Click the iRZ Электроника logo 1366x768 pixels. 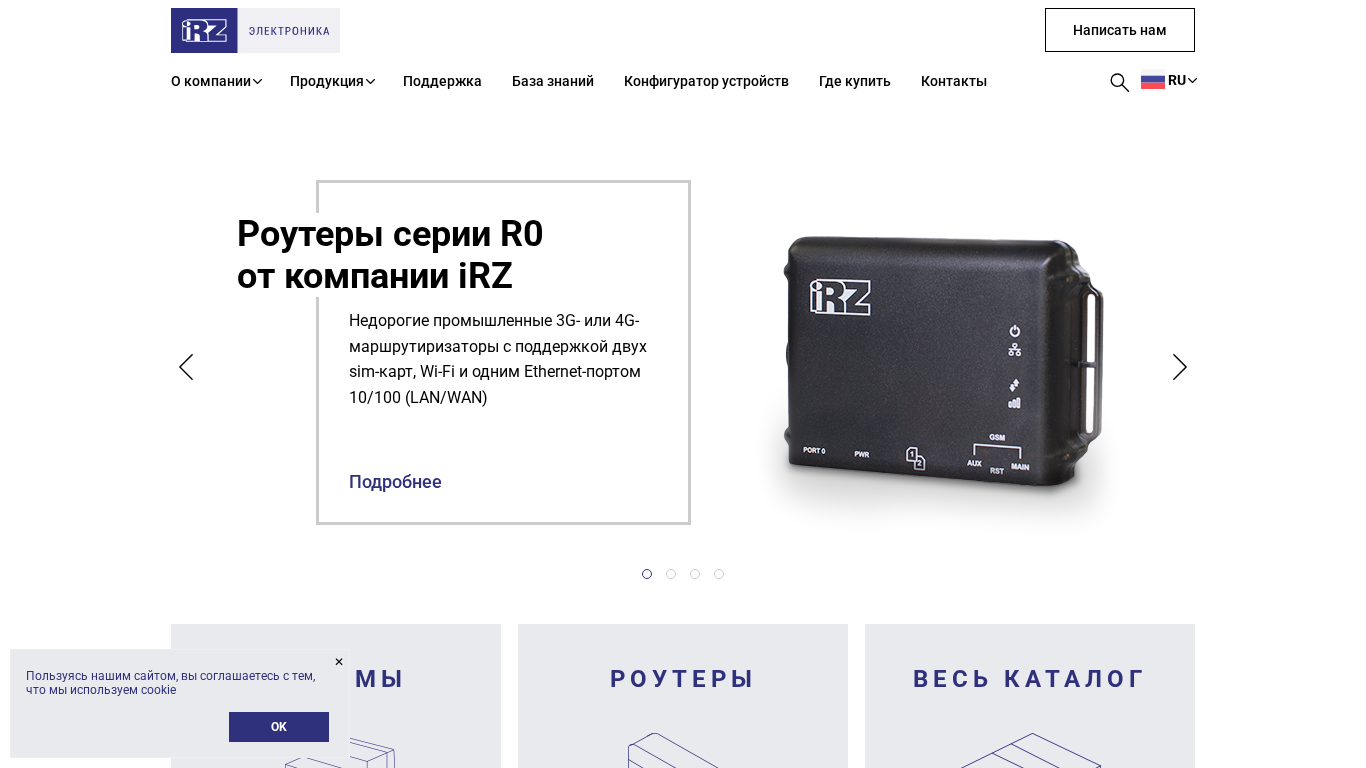click(x=255, y=30)
